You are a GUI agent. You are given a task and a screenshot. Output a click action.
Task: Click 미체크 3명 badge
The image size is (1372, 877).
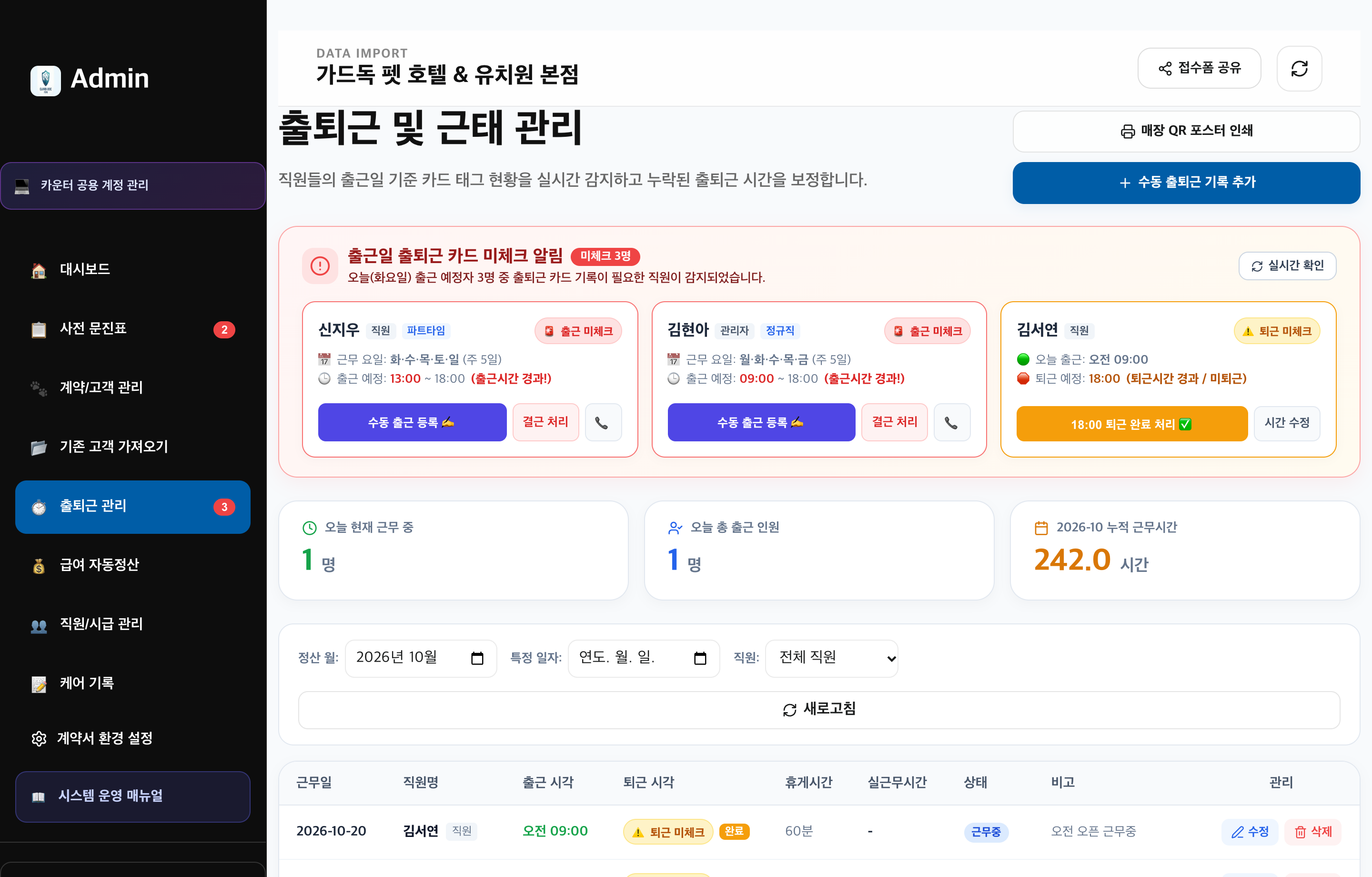(x=605, y=256)
